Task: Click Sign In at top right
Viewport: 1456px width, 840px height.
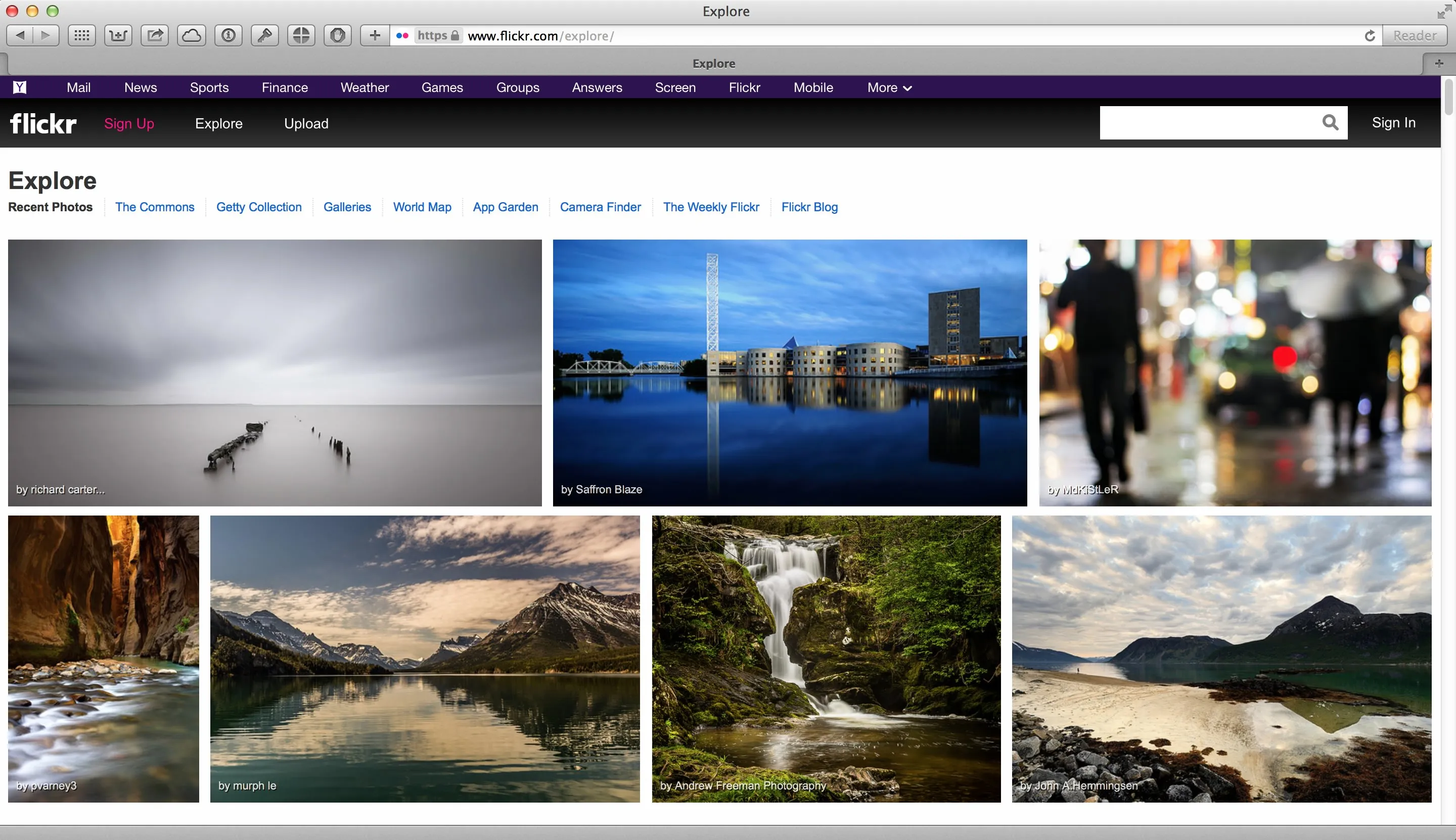Action: [x=1394, y=122]
